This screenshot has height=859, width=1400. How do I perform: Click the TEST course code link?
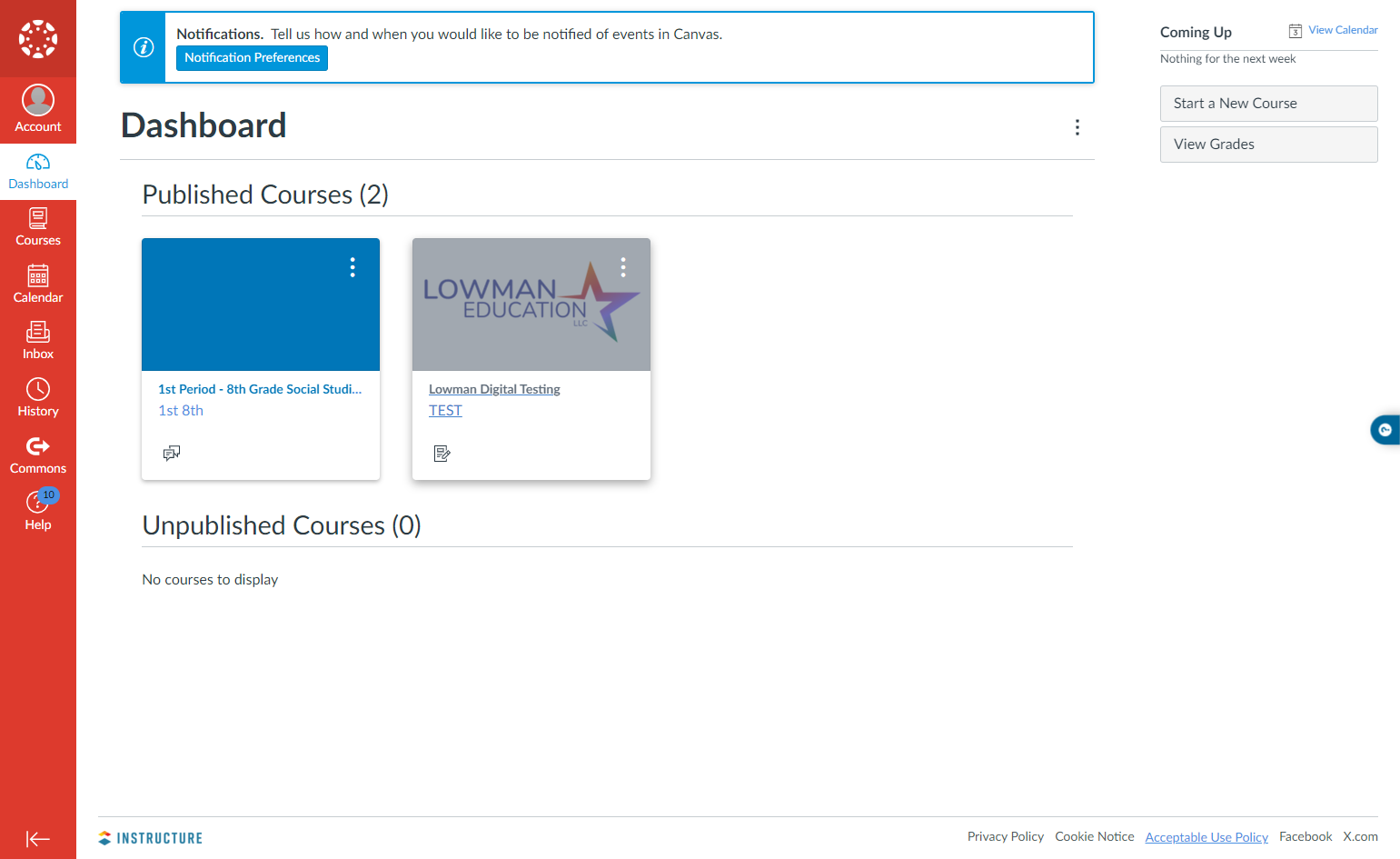pos(445,411)
